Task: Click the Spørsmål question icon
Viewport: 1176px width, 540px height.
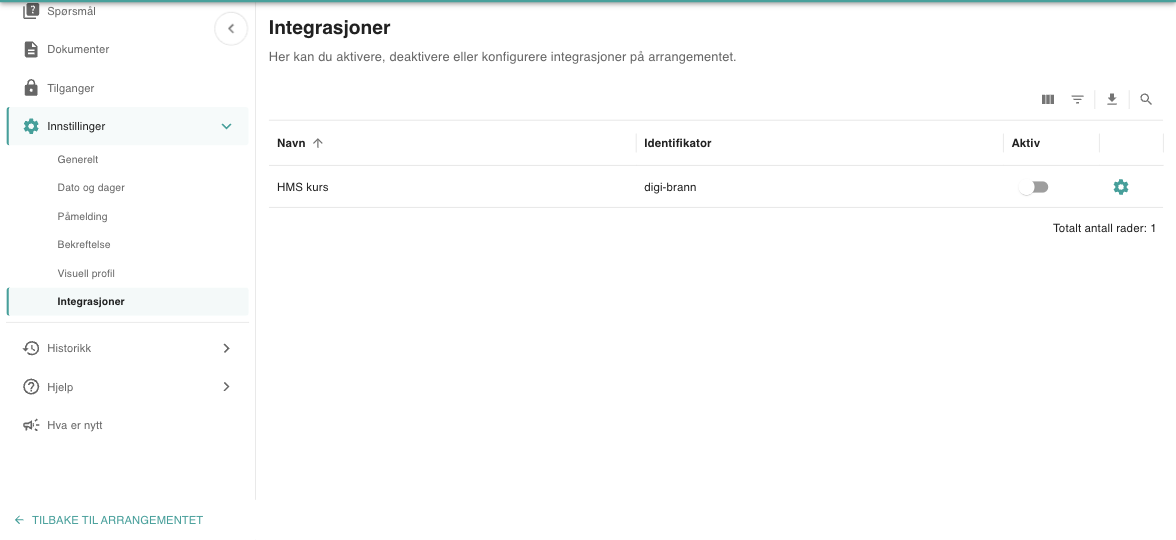Action: click(x=31, y=11)
